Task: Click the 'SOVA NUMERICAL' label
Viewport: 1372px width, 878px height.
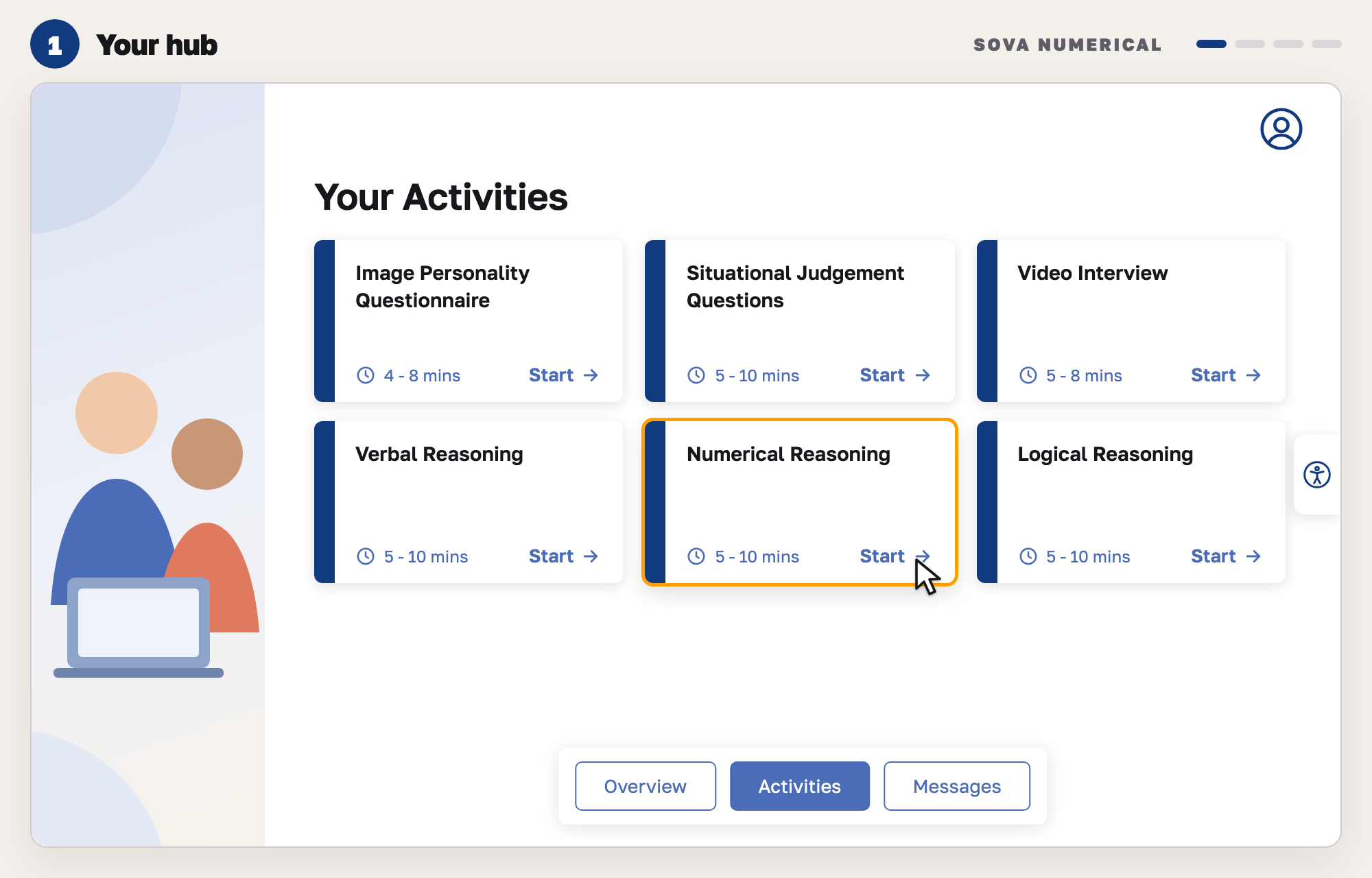Action: coord(1067,45)
